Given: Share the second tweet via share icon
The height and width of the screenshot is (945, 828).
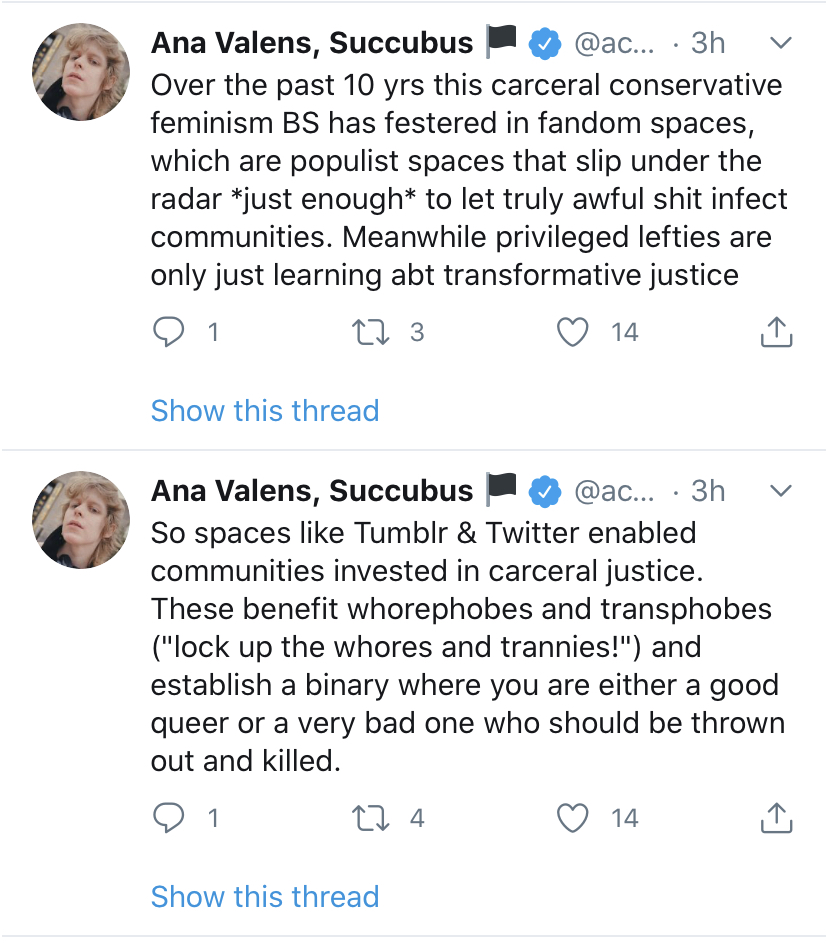Looking at the screenshot, I should pyautogui.click(x=776, y=819).
